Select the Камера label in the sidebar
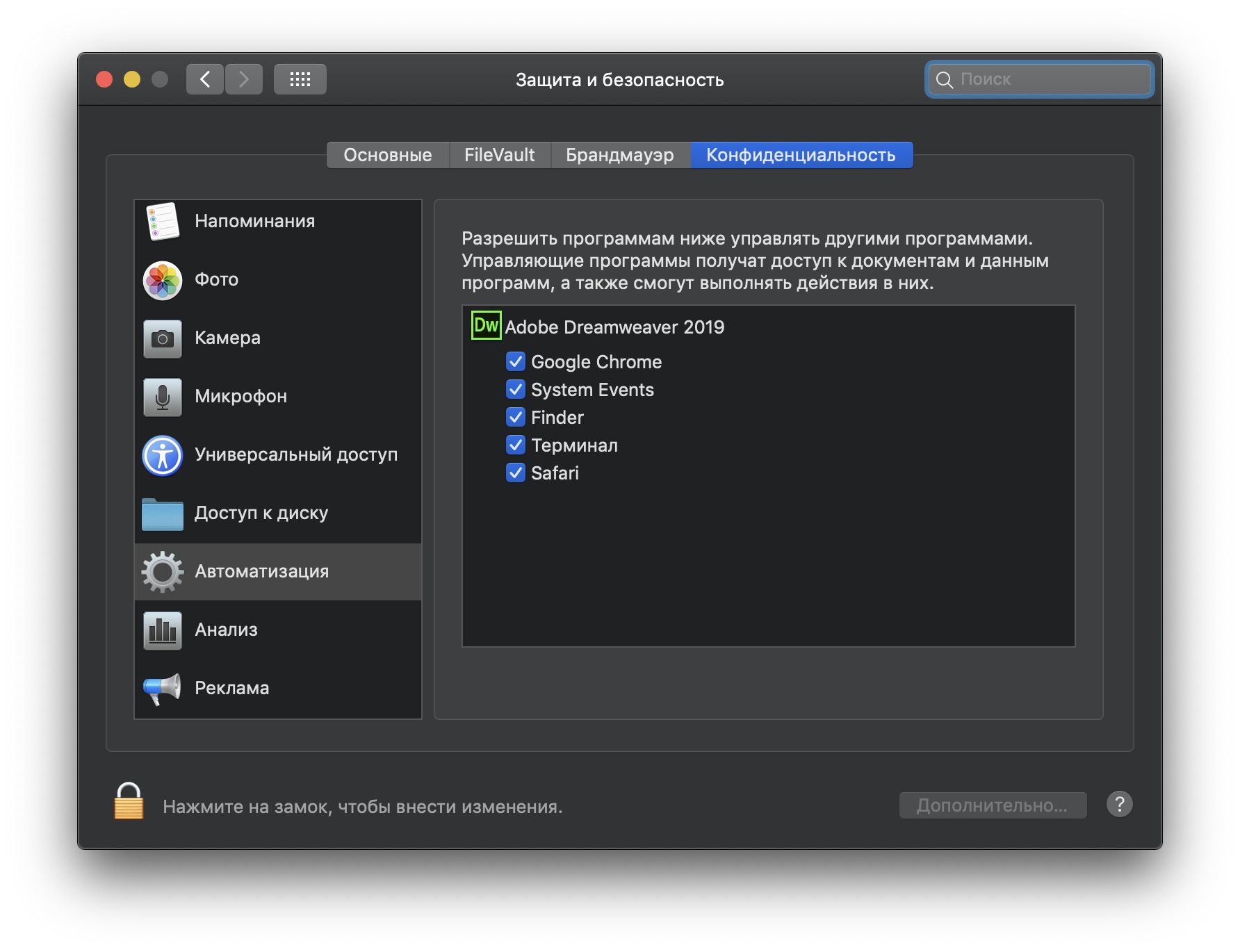The height and width of the screenshot is (952, 1240). pyautogui.click(x=228, y=338)
